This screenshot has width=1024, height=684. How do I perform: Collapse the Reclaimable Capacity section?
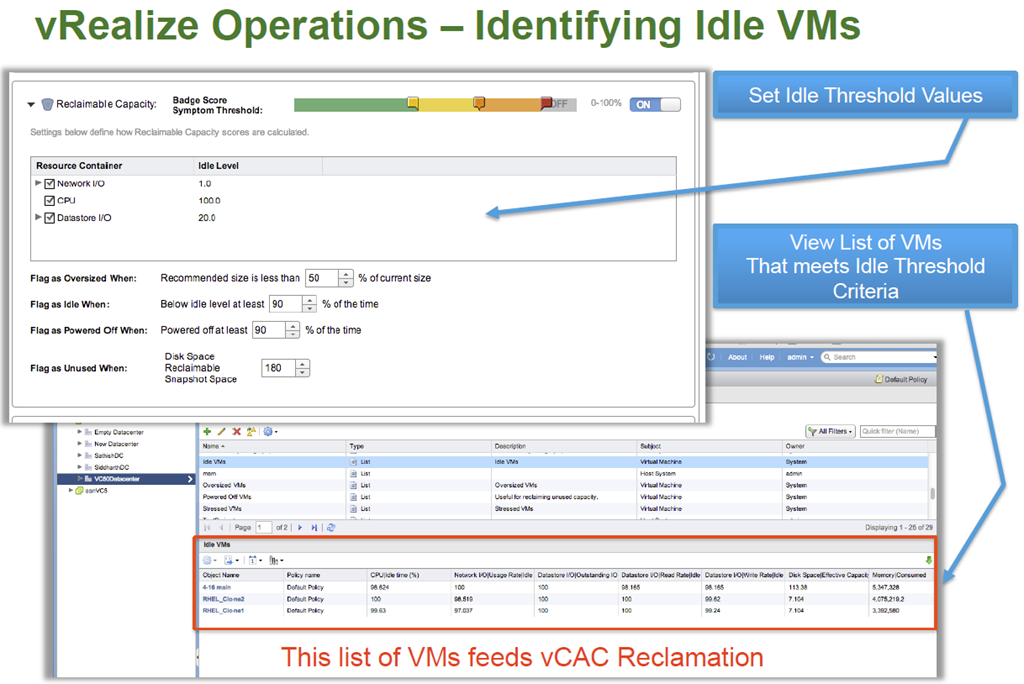coord(31,104)
